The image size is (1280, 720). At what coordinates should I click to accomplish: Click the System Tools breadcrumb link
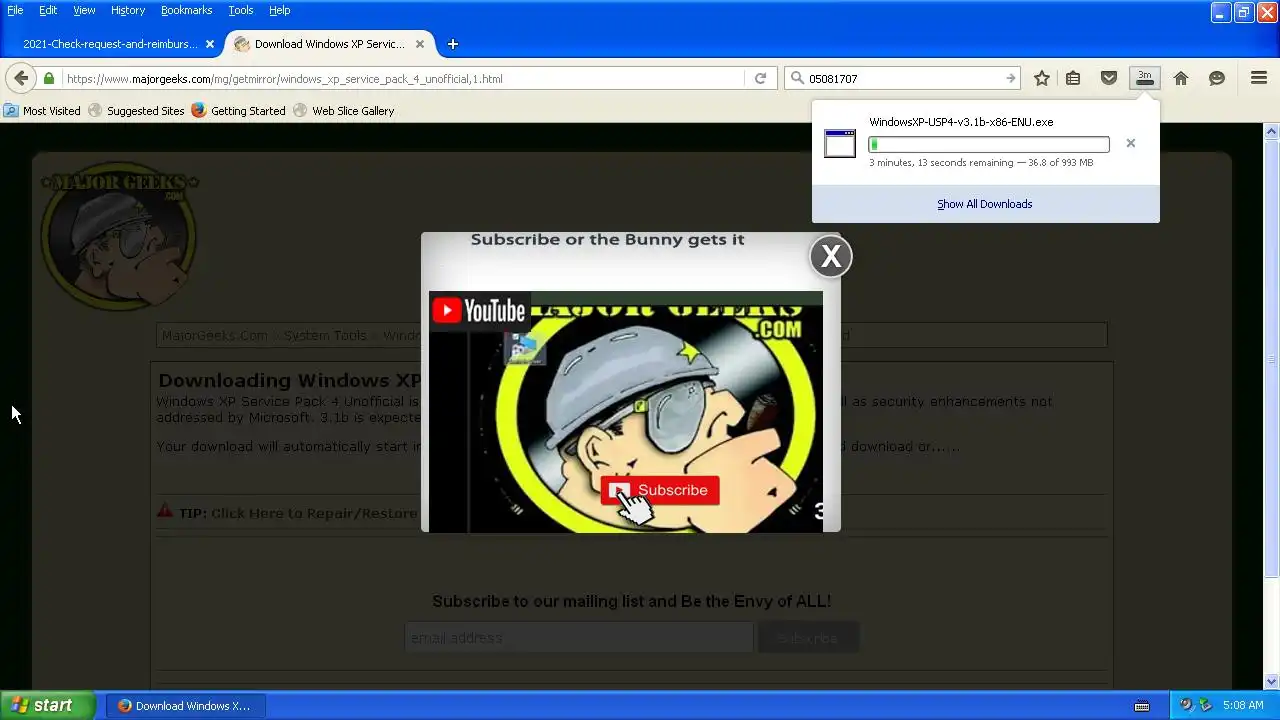[325, 335]
